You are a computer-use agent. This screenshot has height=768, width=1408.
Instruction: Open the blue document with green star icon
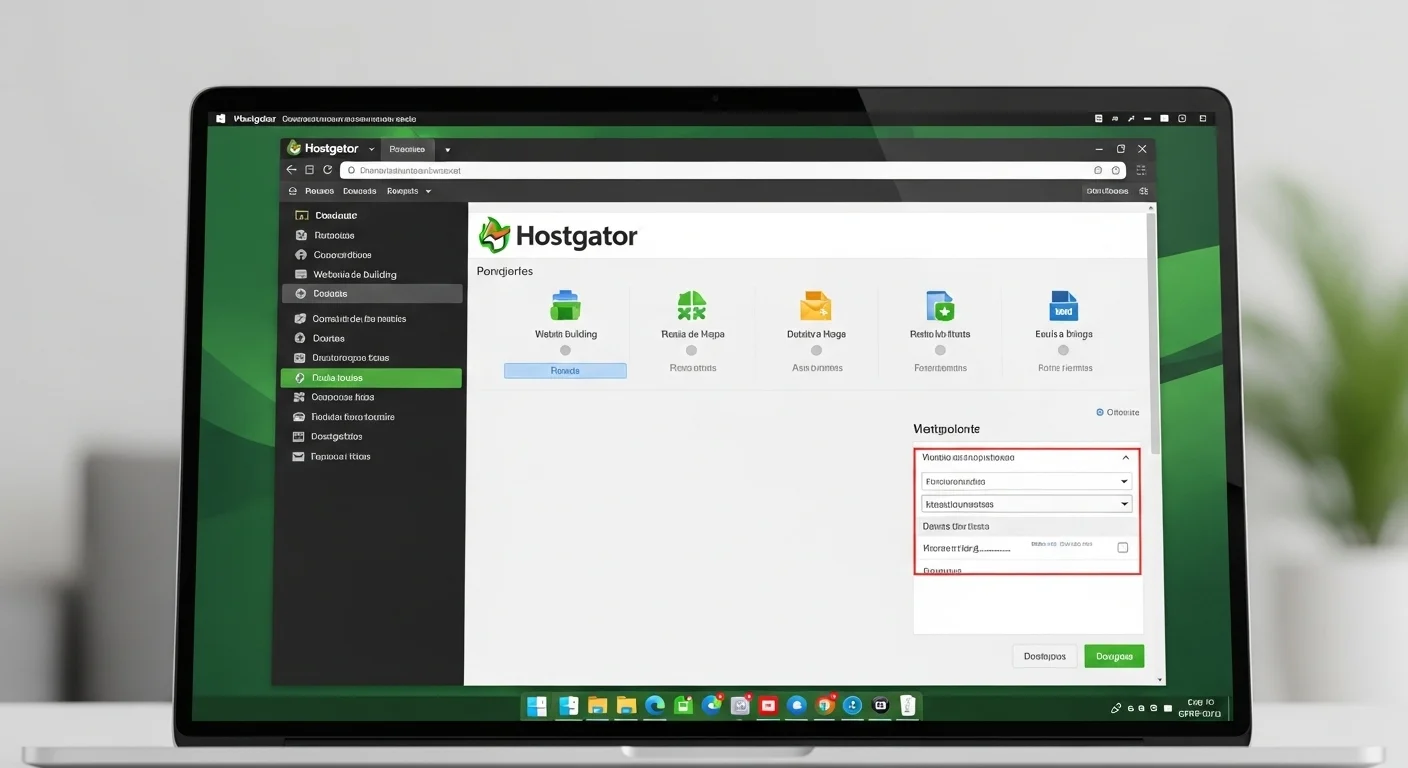coord(940,305)
